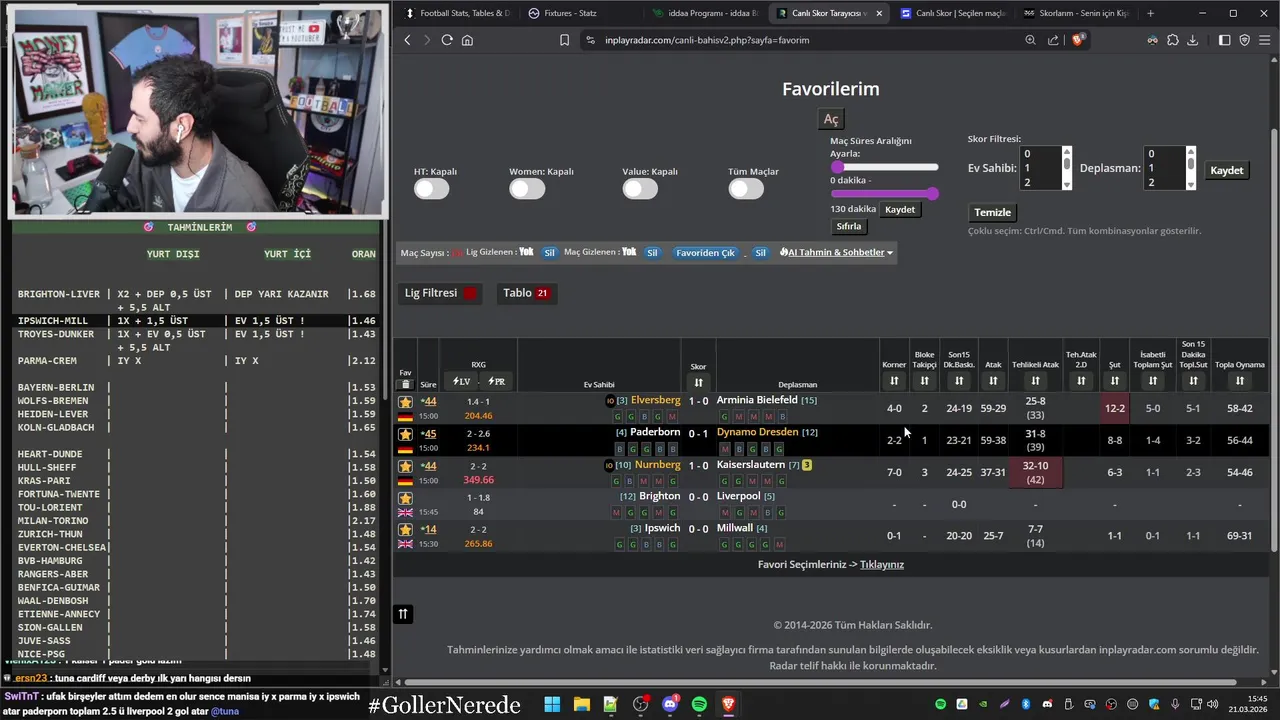Sort by Tehlikeli Atak column arrows
Image resolution: width=1280 pixels, height=720 pixels.
click(x=1035, y=381)
